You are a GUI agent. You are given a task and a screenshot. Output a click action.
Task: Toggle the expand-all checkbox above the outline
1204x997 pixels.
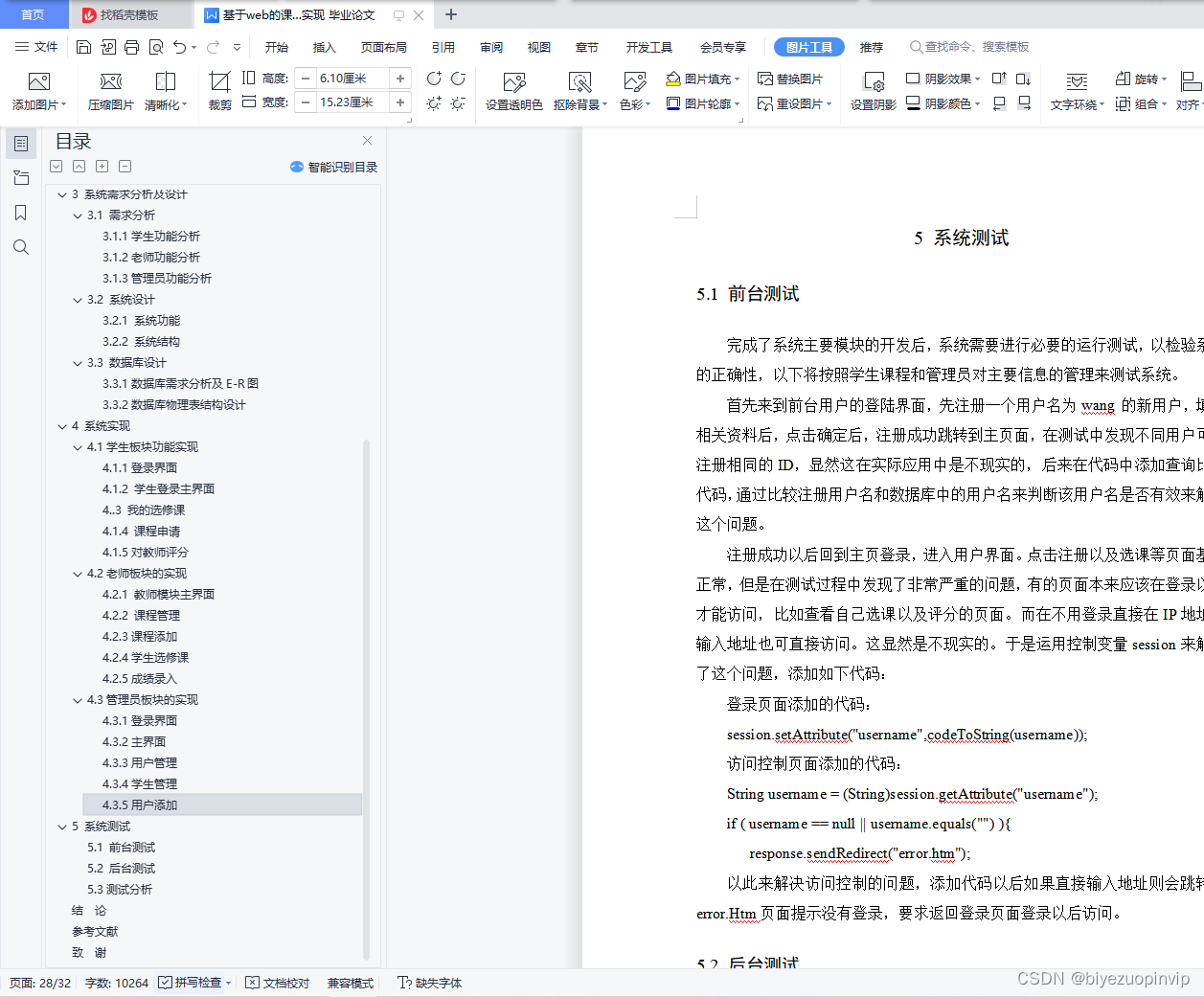[56, 166]
